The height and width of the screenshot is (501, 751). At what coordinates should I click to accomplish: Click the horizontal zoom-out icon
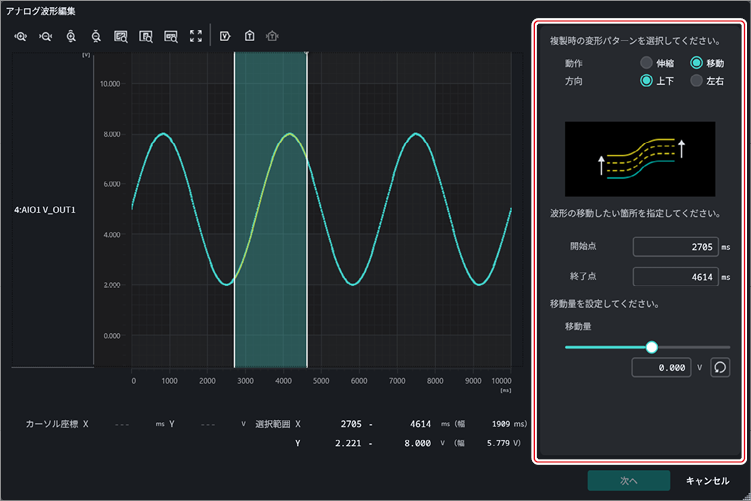click(46, 36)
